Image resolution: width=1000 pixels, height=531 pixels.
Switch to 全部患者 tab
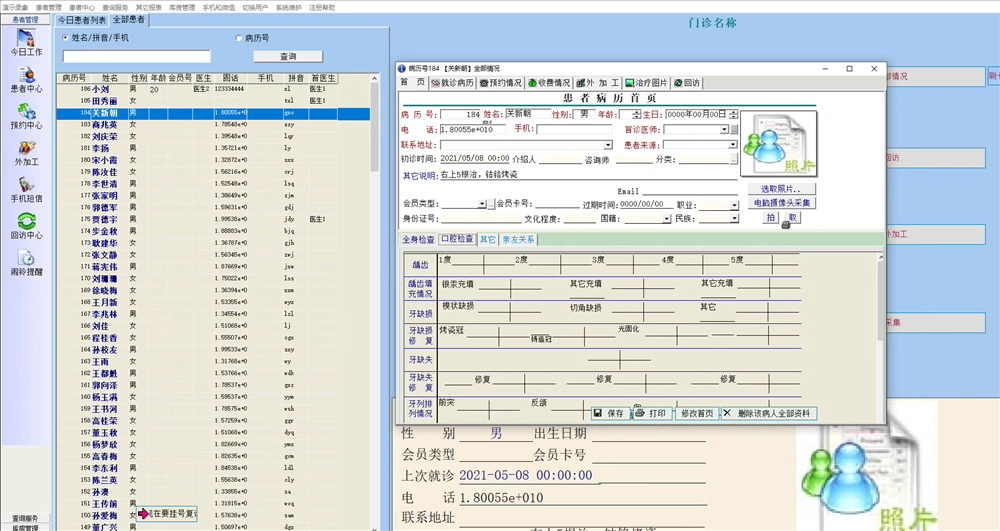(129, 20)
